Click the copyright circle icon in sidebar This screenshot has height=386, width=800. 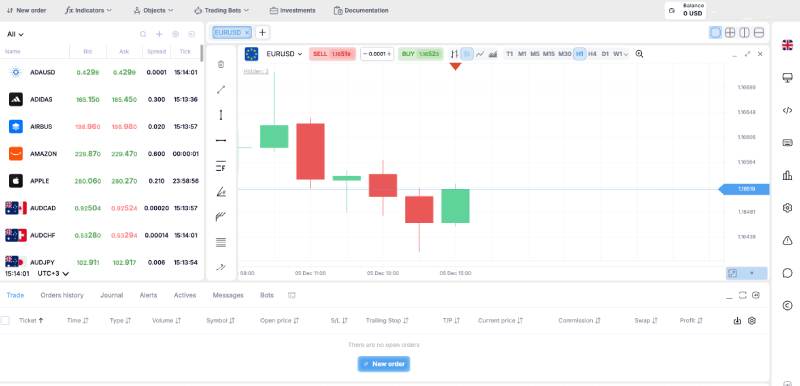tap(787, 305)
